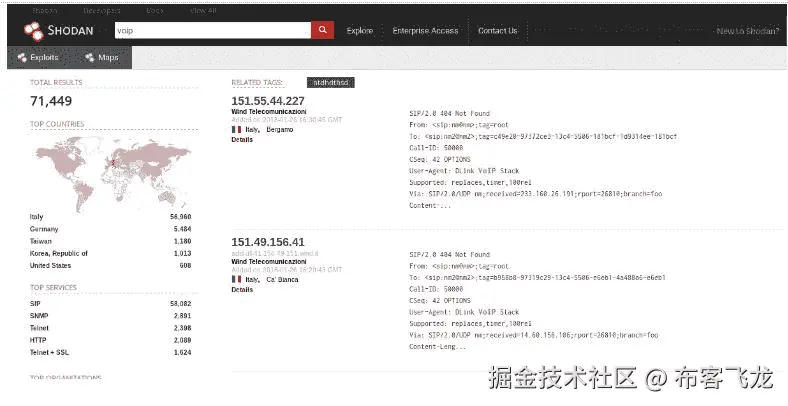Screen dimensions: 788x406
Task: Open the Exploits tab
Action: pyautogui.click(x=38, y=58)
